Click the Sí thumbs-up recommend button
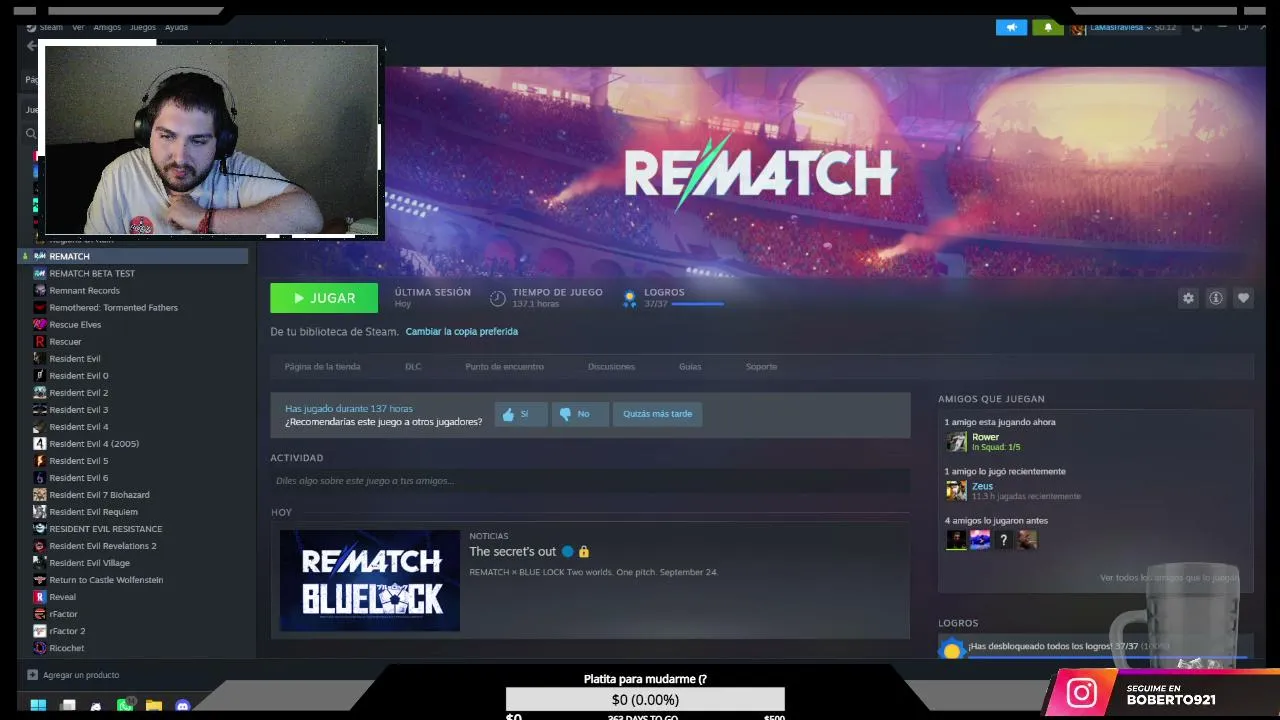 tap(521, 414)
